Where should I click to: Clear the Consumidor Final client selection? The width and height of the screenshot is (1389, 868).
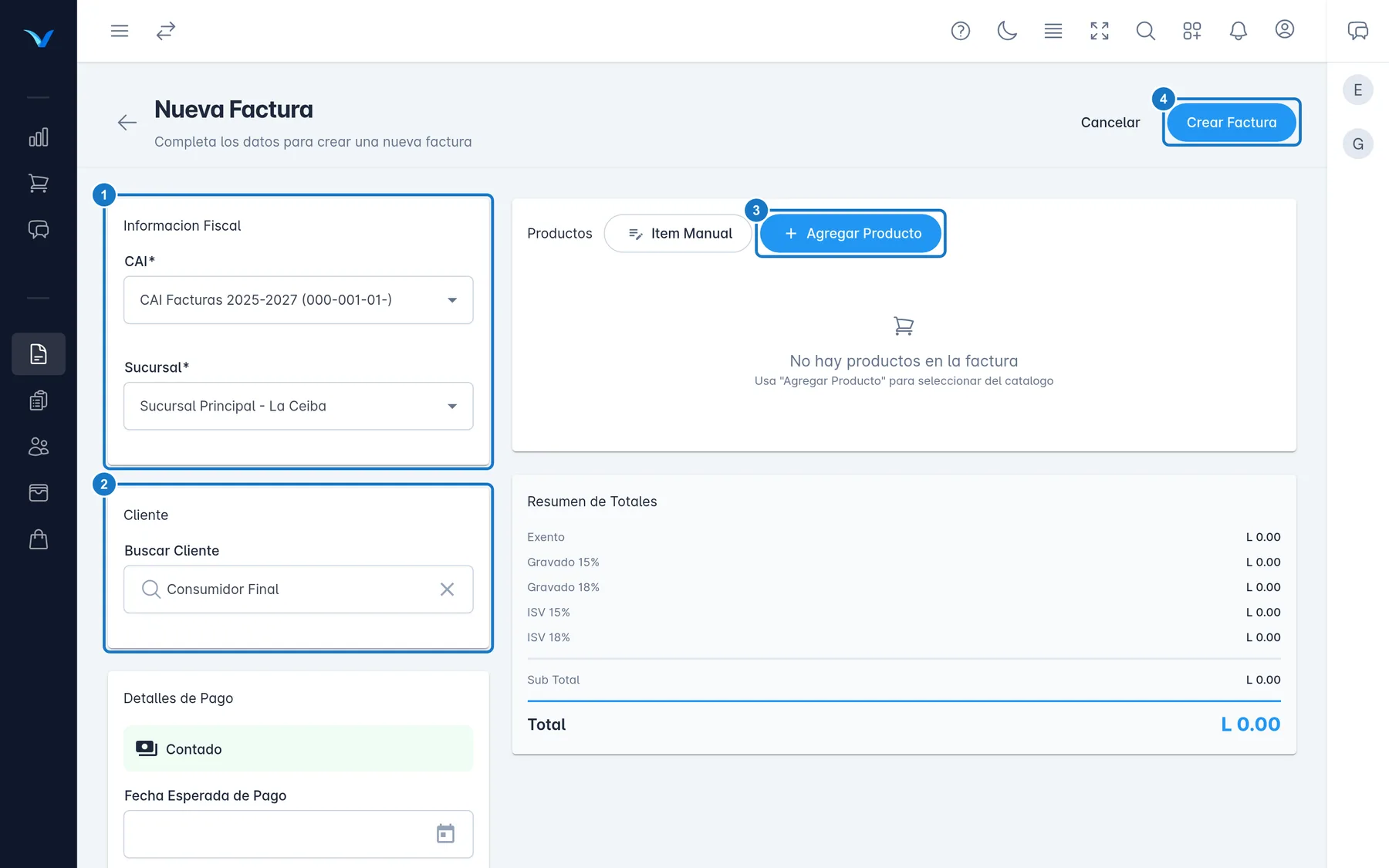pyautogui.click(x=447, y=589)
